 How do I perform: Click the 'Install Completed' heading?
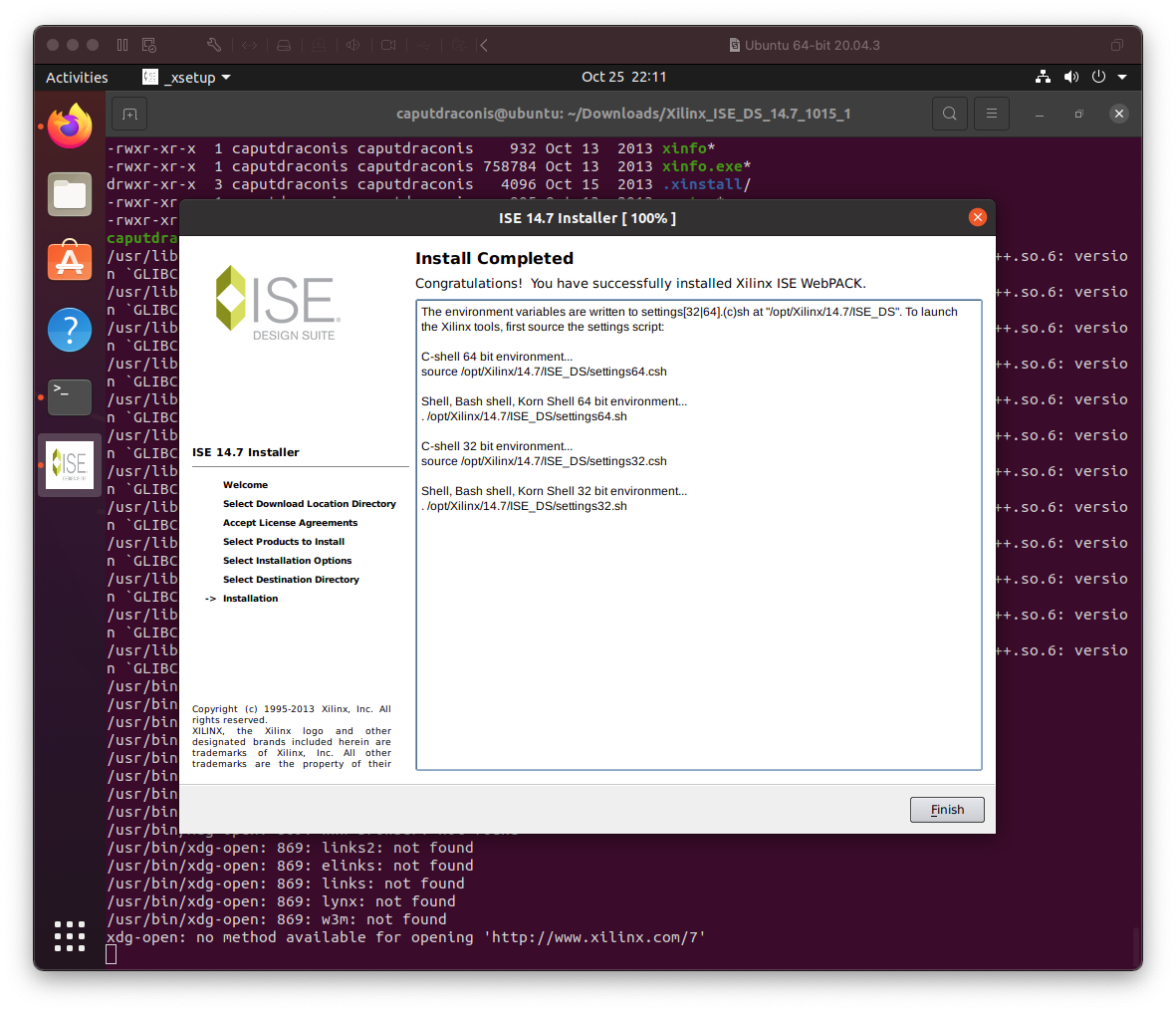pos(494,258)
